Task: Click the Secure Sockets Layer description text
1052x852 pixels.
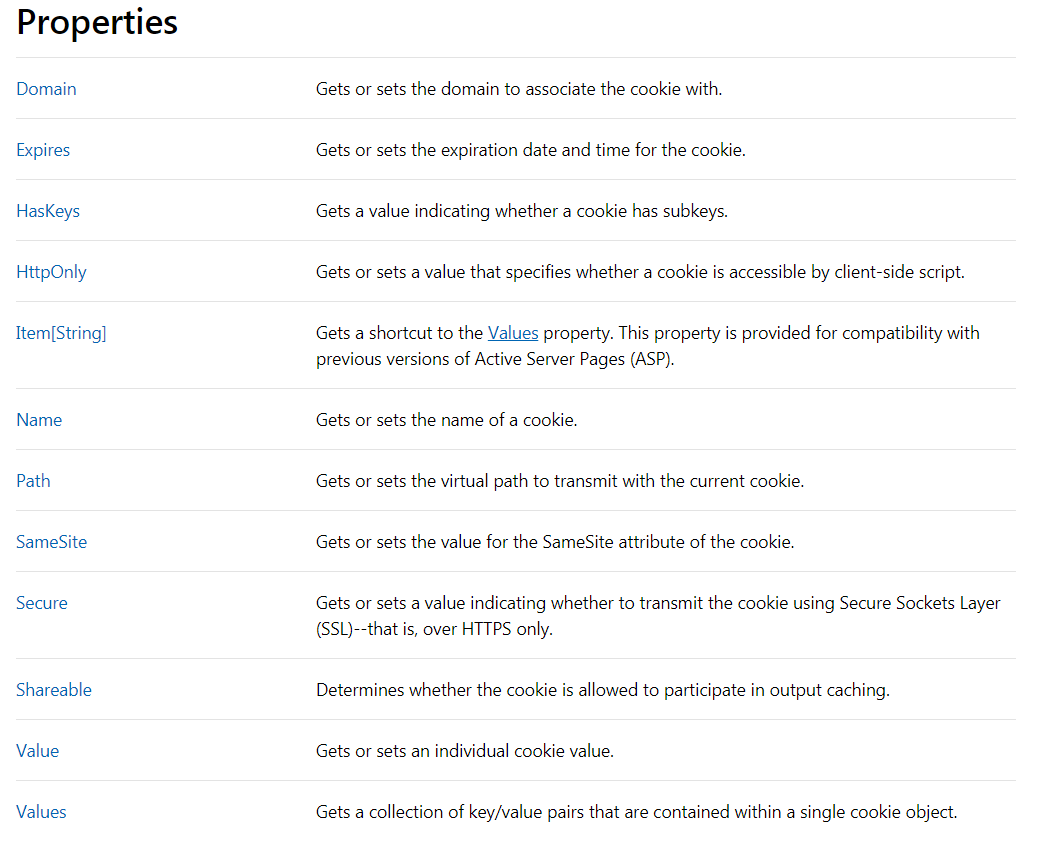Action: point(658,616)
